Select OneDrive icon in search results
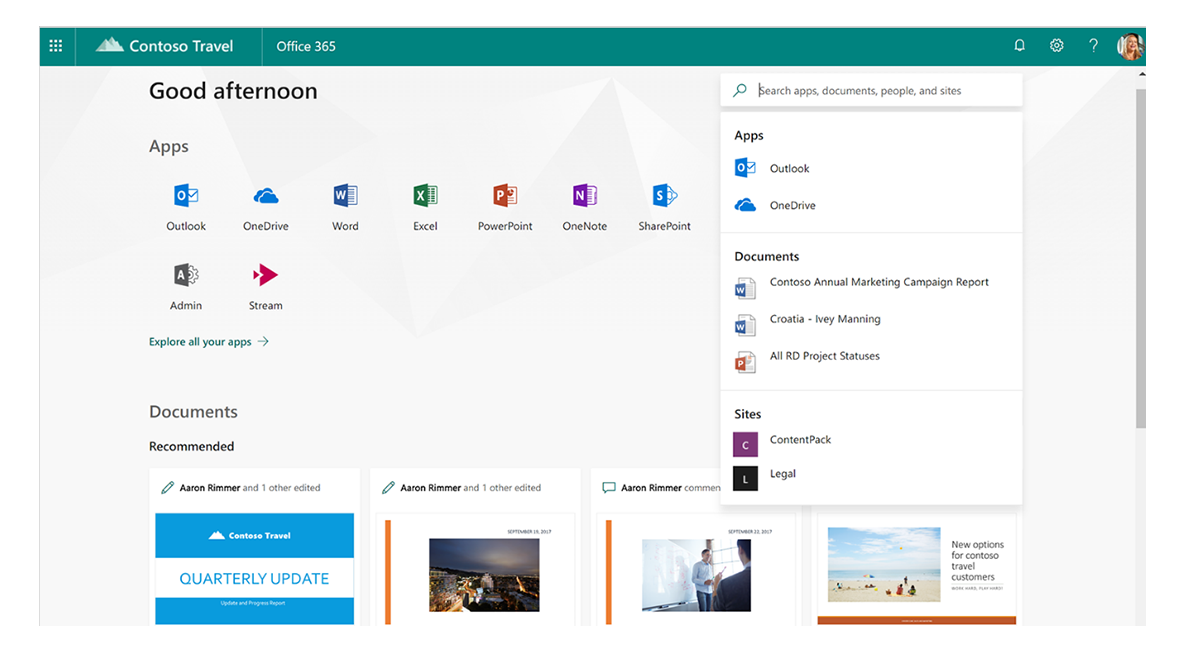This screenshot has height=650, width=1186. pyautogui.click(x=745, y=204)
